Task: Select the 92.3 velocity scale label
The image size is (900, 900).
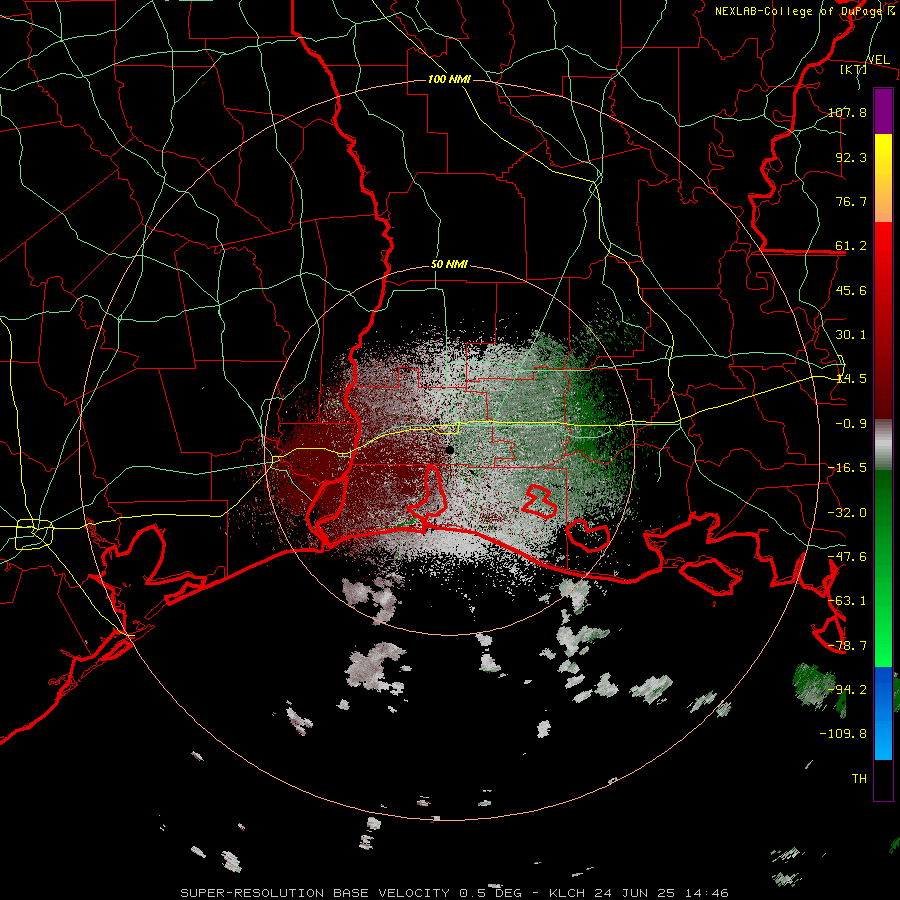Action: click(x=851, y=157)
